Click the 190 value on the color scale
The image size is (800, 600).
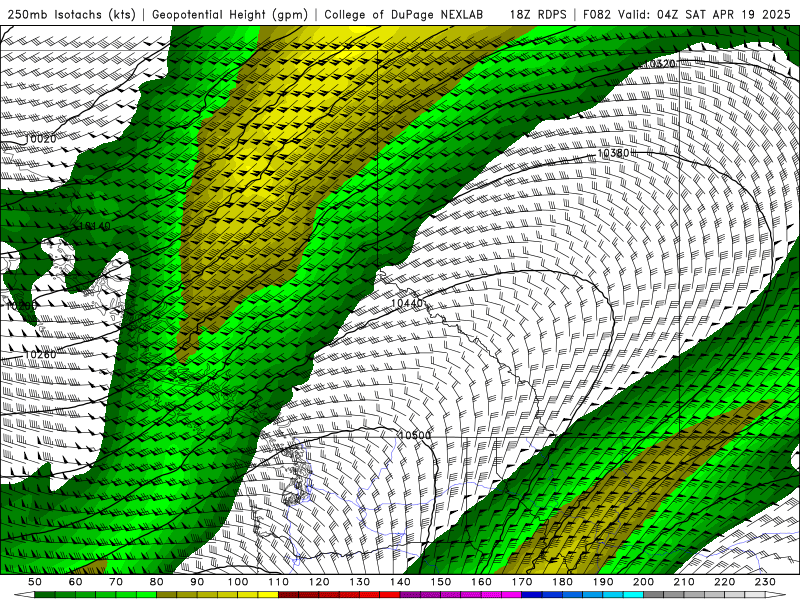(x=603, y=582)
